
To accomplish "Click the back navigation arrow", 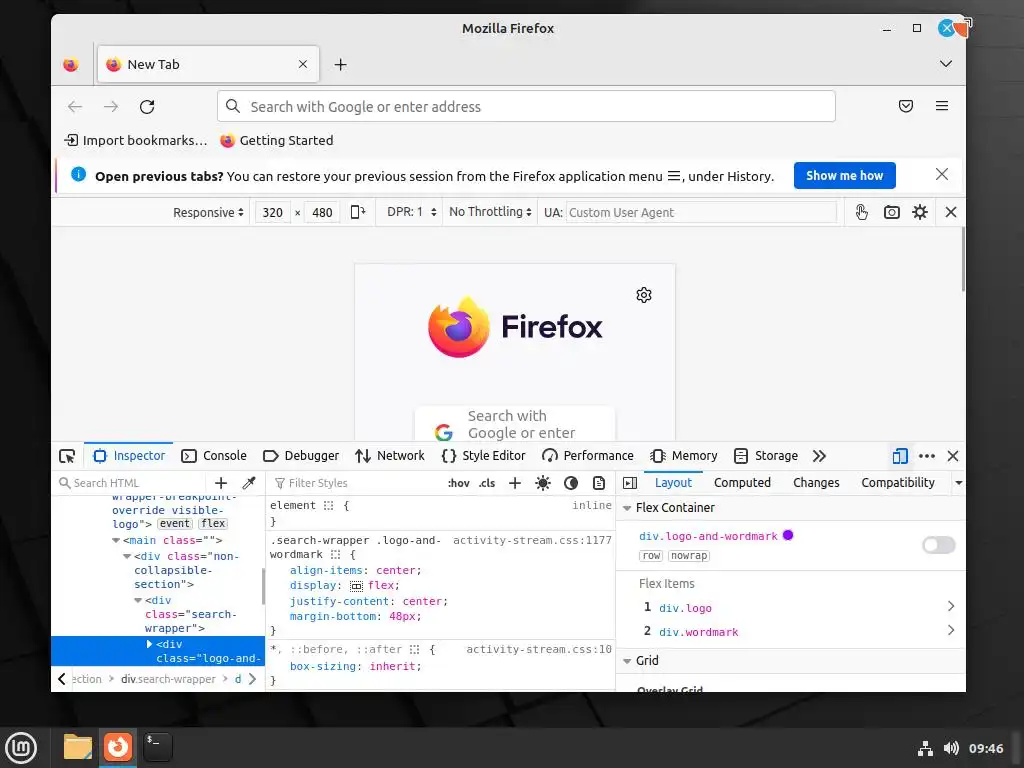I will [x=75, y=106].
